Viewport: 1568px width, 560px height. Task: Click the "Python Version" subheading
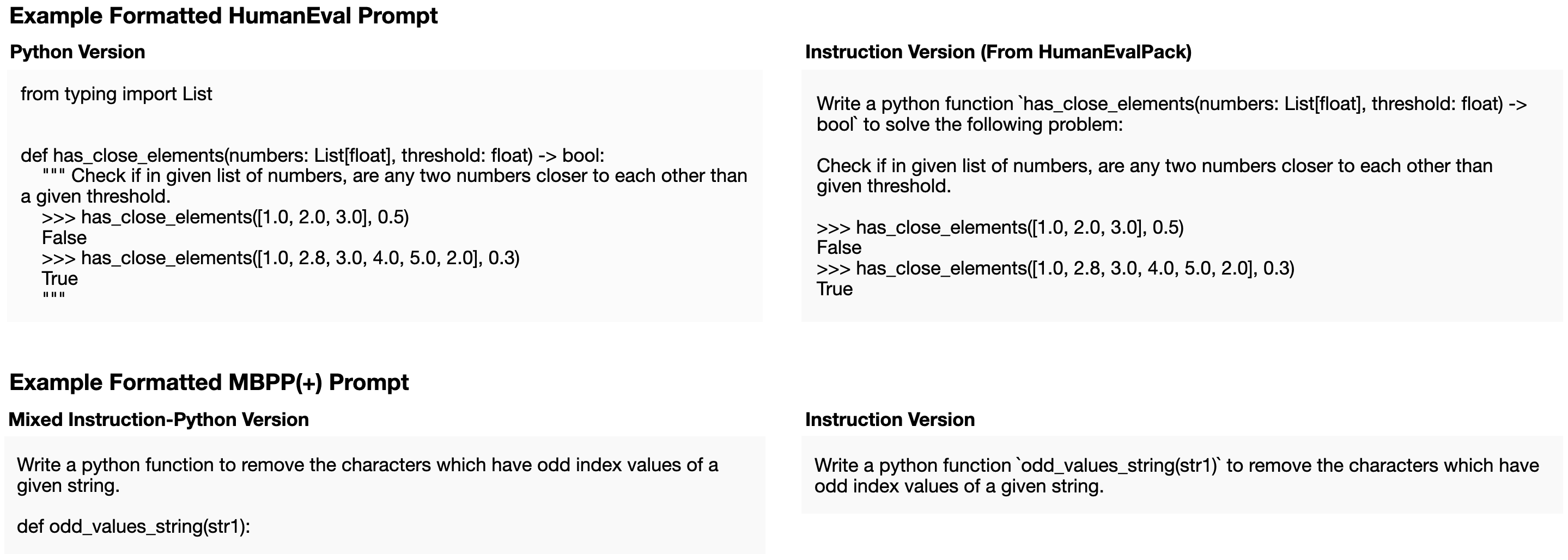[77, 52]
